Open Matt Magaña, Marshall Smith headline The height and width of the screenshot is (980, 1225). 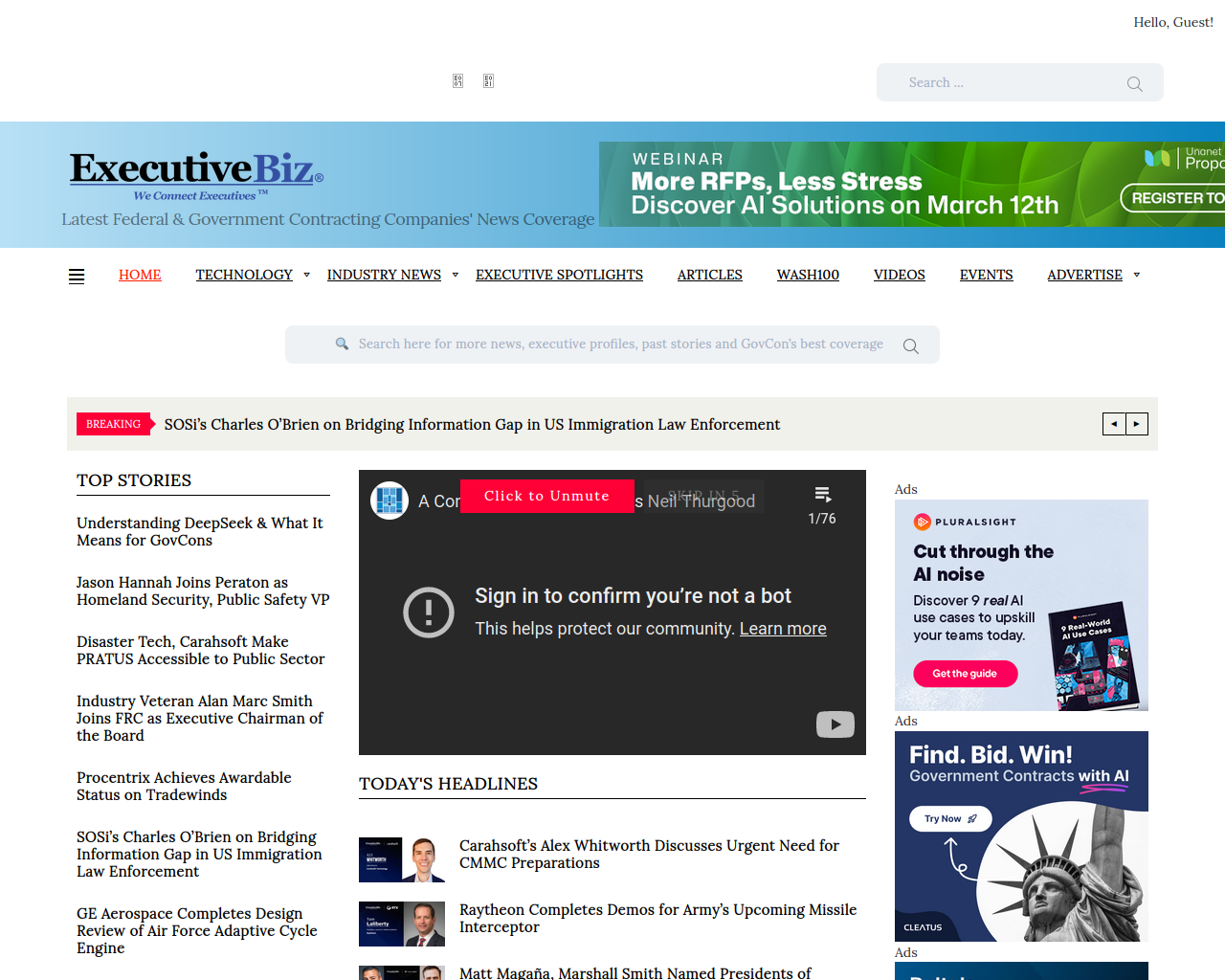click(635, 972)
